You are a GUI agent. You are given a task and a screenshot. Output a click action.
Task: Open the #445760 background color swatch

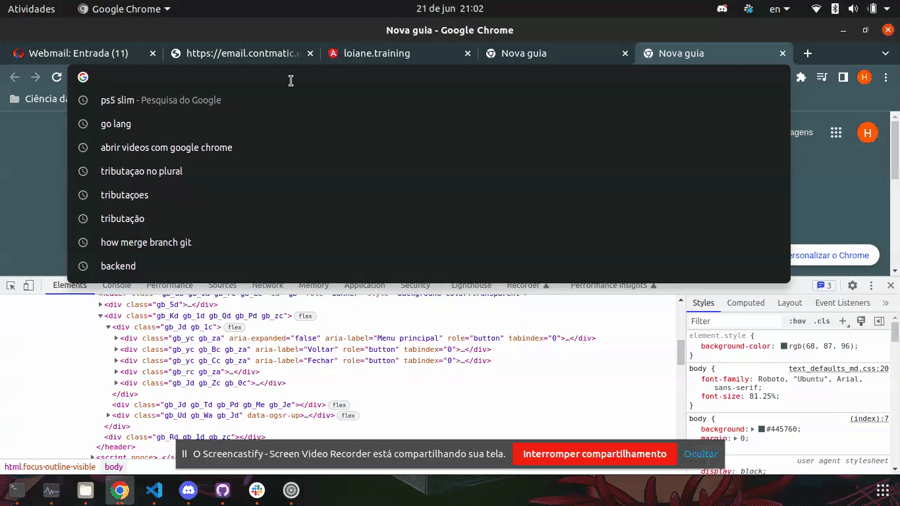pos(761,429)
